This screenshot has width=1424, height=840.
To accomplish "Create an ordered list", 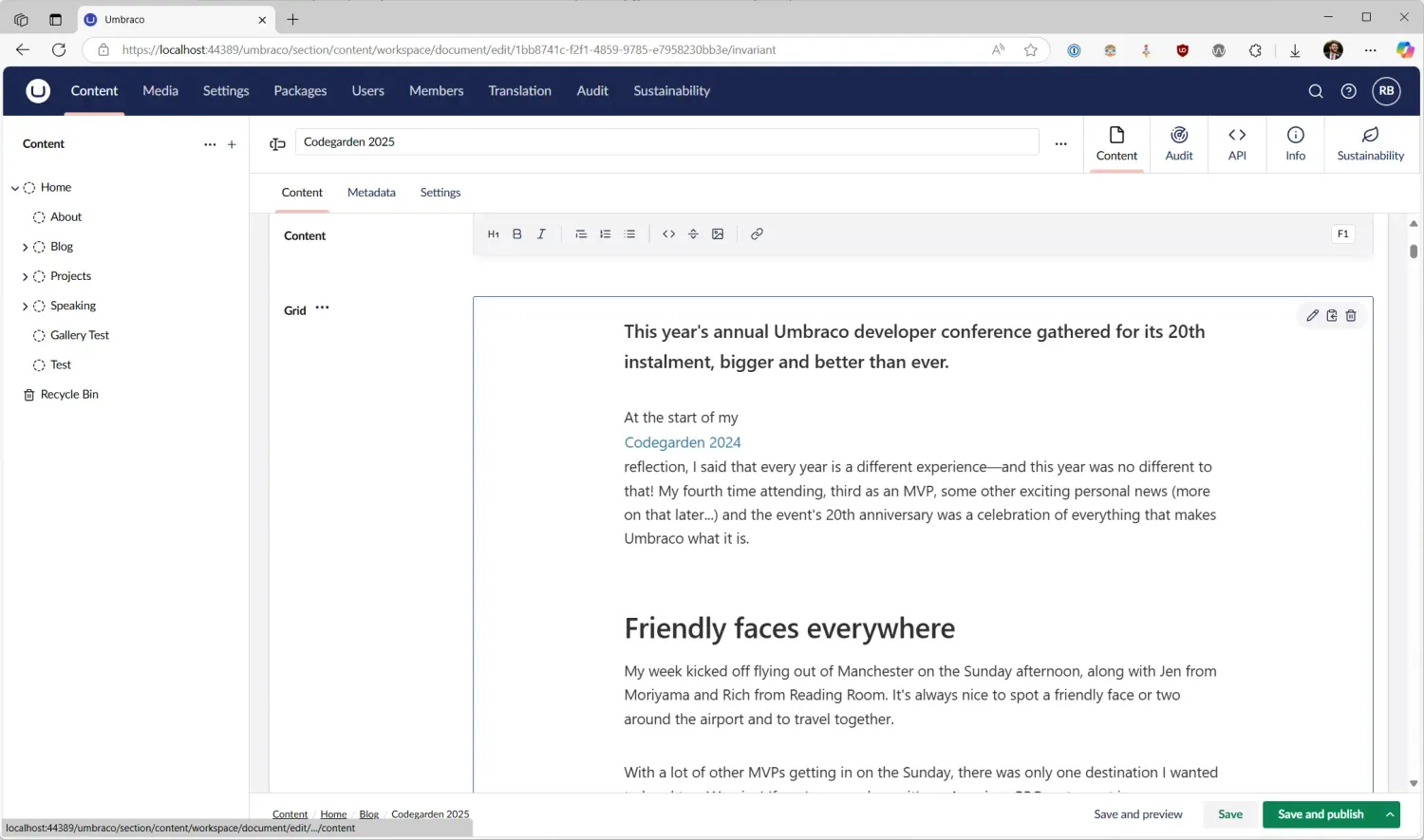I will tap(605, 233).
